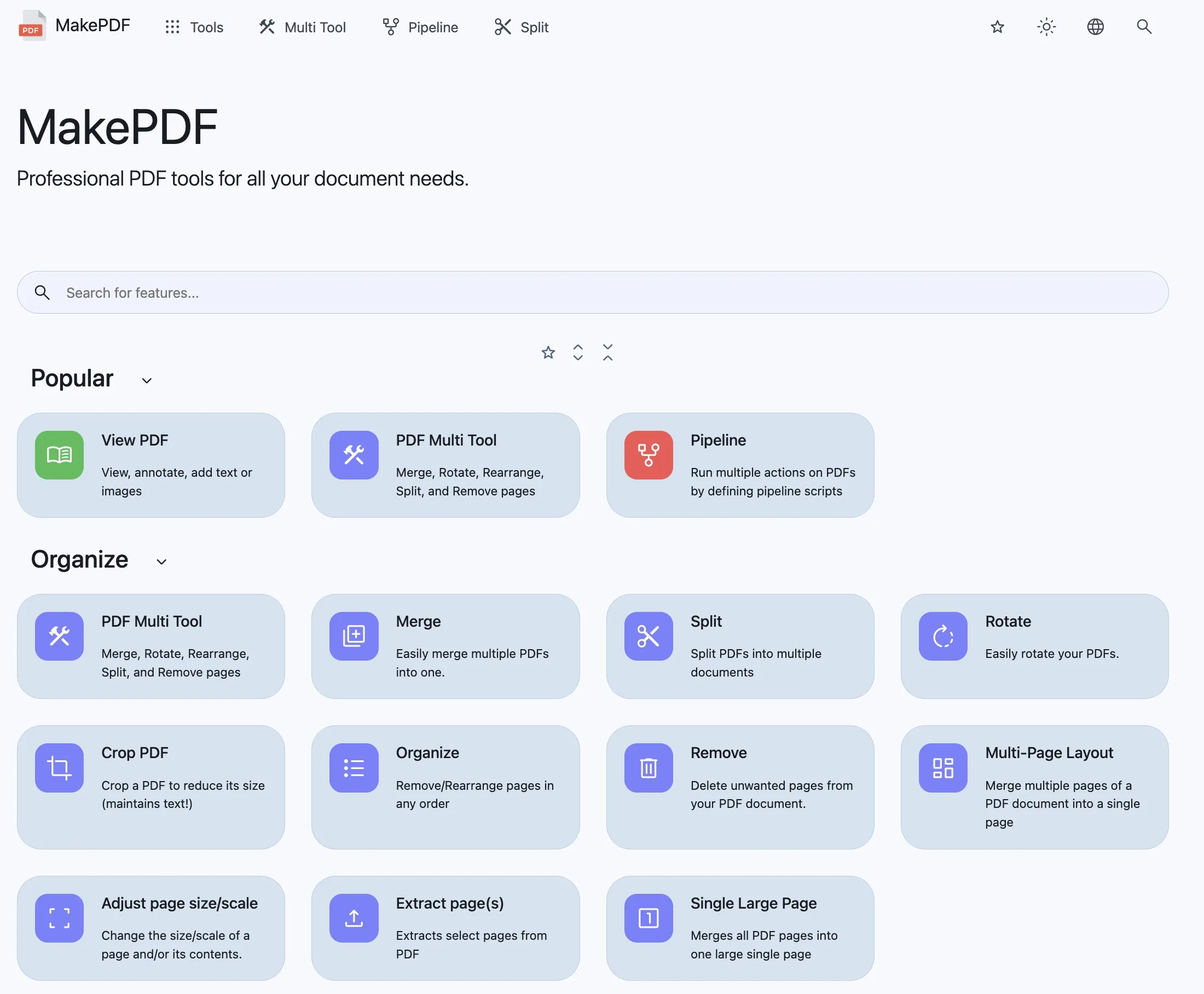
Task: Click the Split navbar scissors icon
Action: tap(502, 27)
